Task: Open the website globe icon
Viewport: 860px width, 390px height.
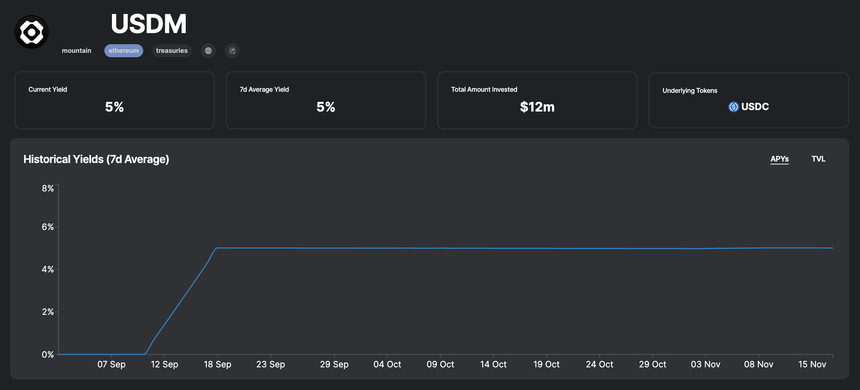Action: click(x=208, y=50)
